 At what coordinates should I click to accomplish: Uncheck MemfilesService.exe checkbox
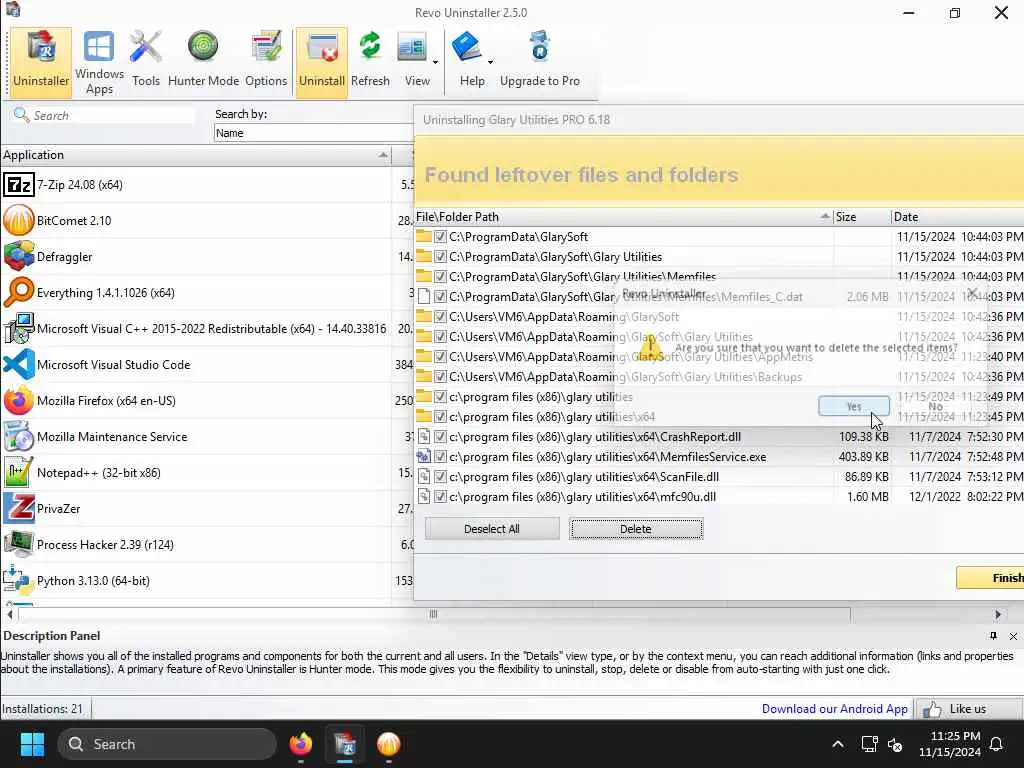pyautogui.click(x=440, y=456)
